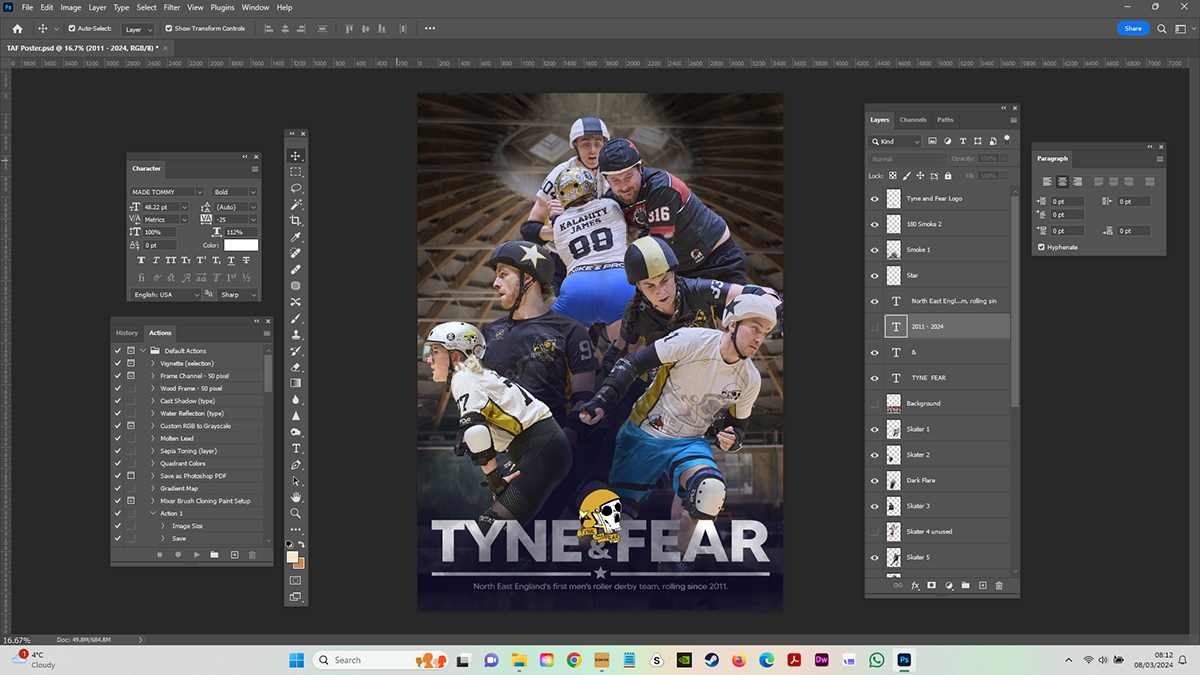
Task: Select the Lasso tool
Action: click(296, 188)
